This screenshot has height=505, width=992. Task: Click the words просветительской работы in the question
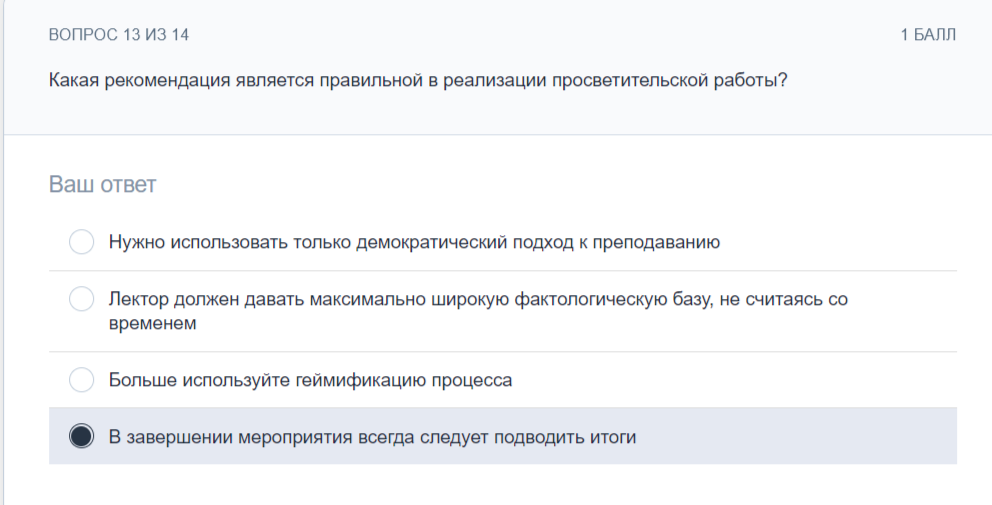point(669,81)
